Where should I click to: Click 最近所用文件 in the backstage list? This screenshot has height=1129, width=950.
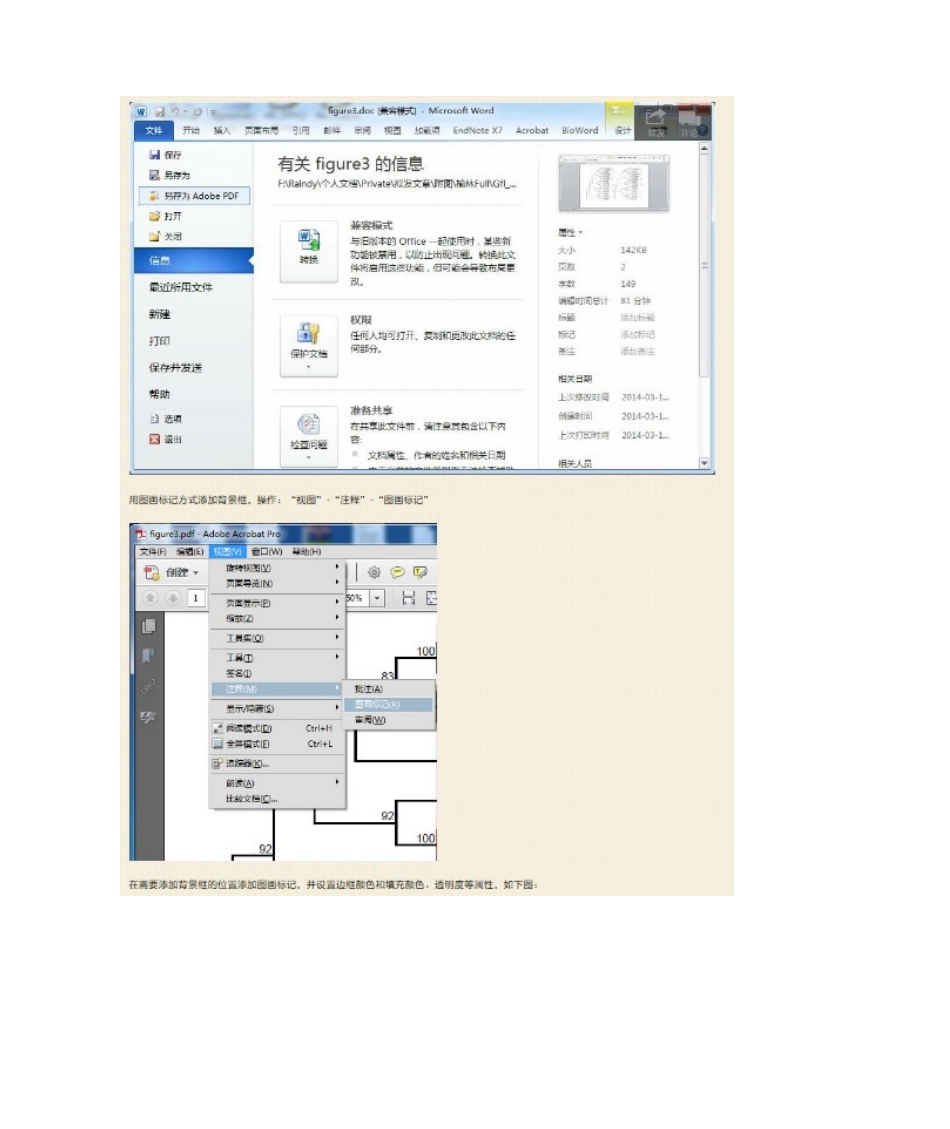[181, 287]
